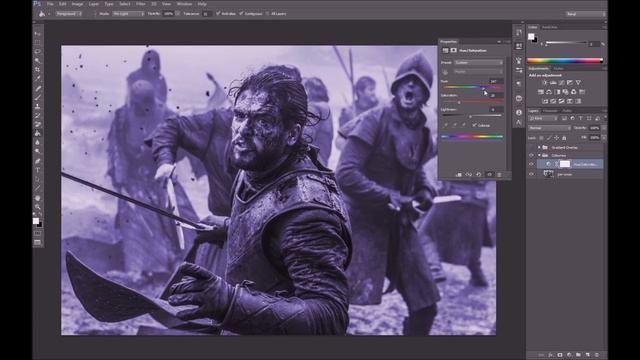The width and height of the screenshot is (640, 360).
Task: Click the Saturation slider handle
Action: [459, 102]
